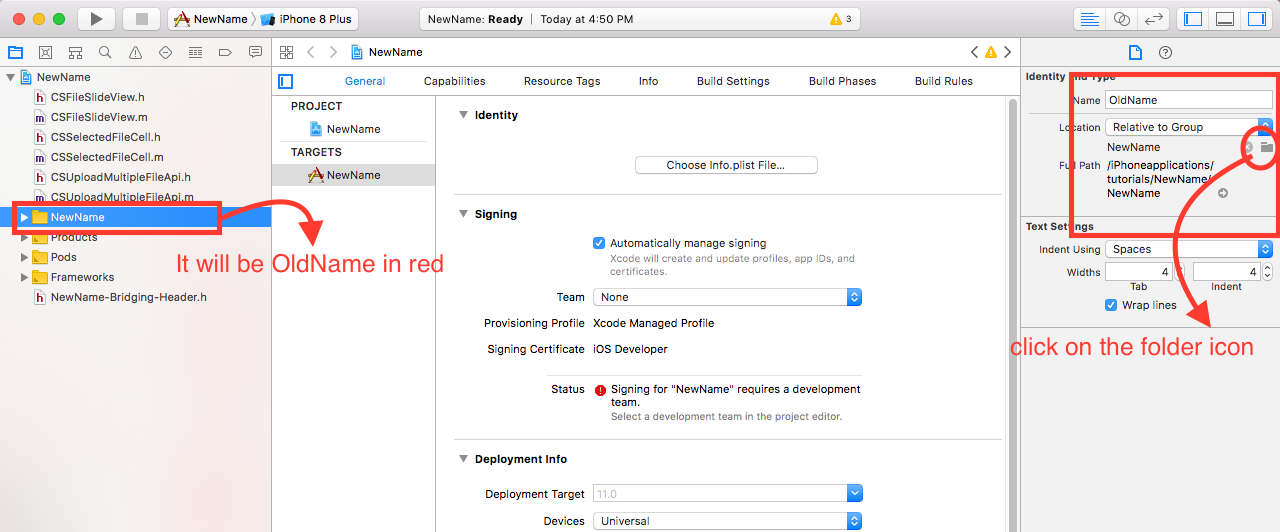The width and height of the screenshot is (1280, 532).
Task: Show the Assistant editor
Action: [1122, 19]
